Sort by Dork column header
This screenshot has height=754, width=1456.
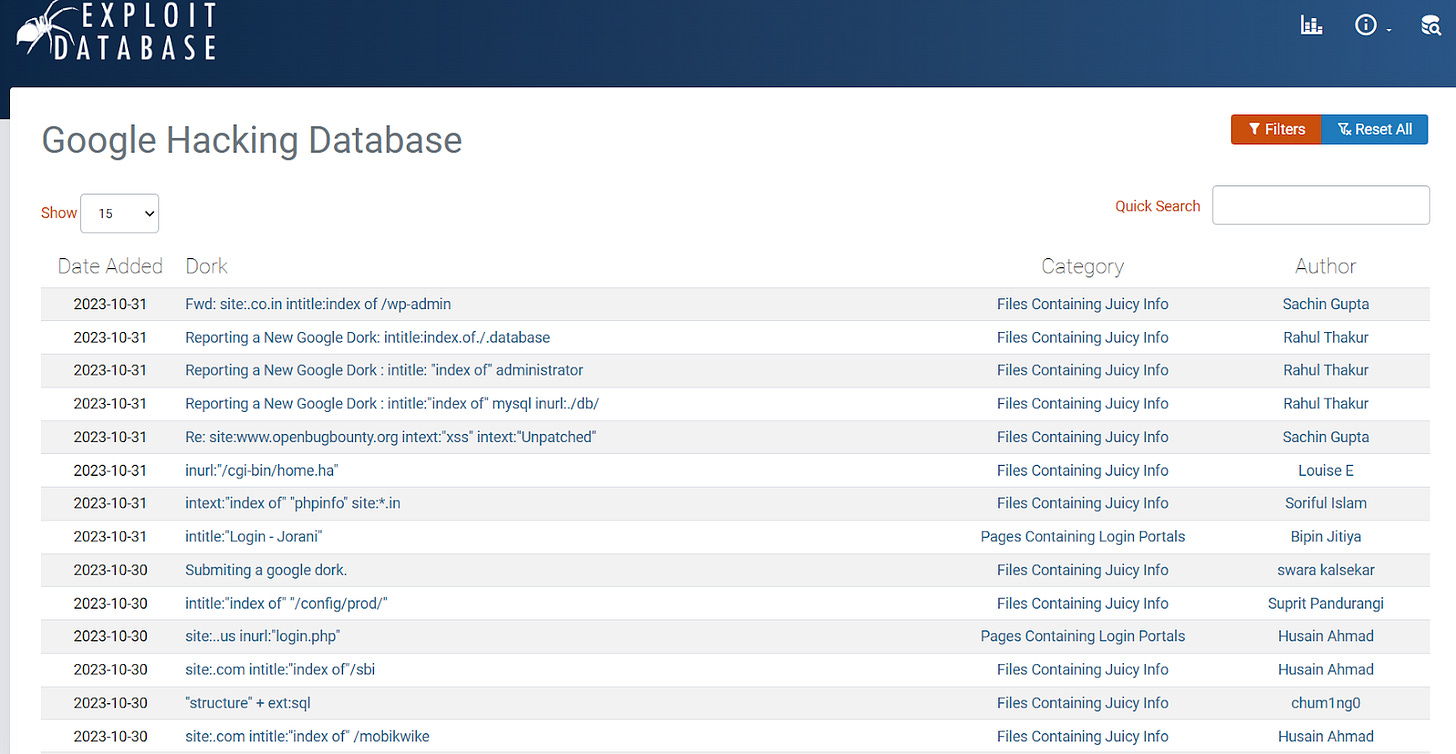[x=206, y=266]
